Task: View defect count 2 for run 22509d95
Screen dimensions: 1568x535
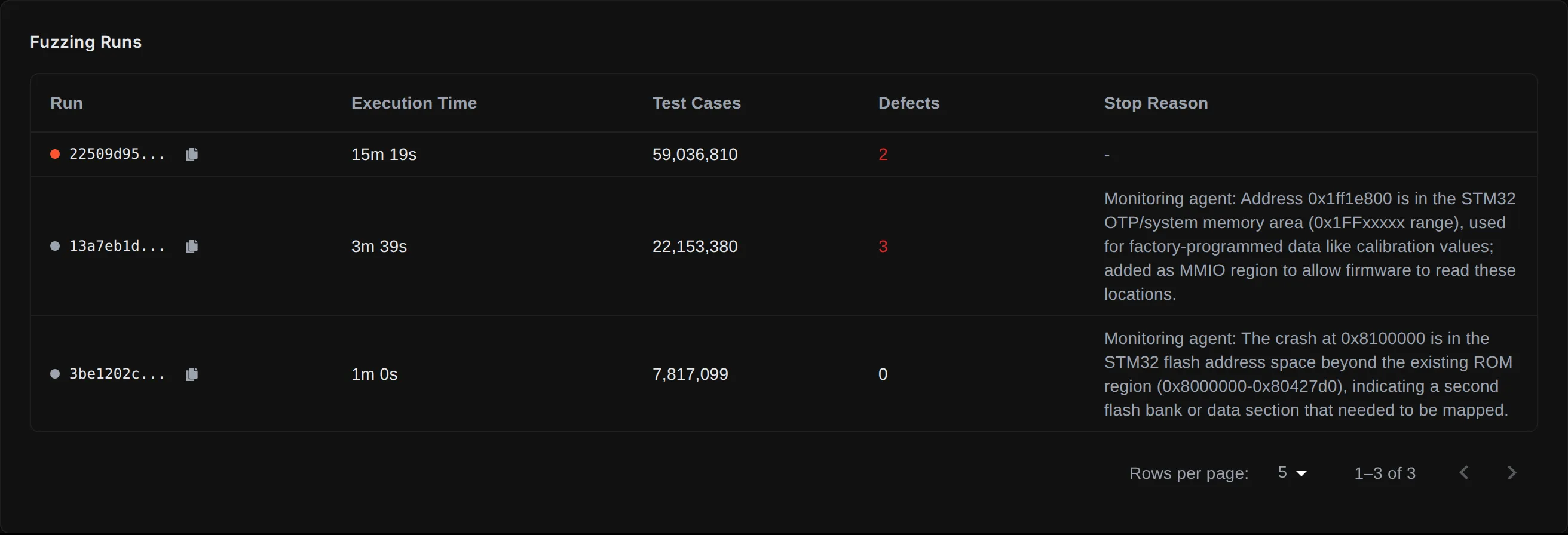Action: (x=883, y=155)
